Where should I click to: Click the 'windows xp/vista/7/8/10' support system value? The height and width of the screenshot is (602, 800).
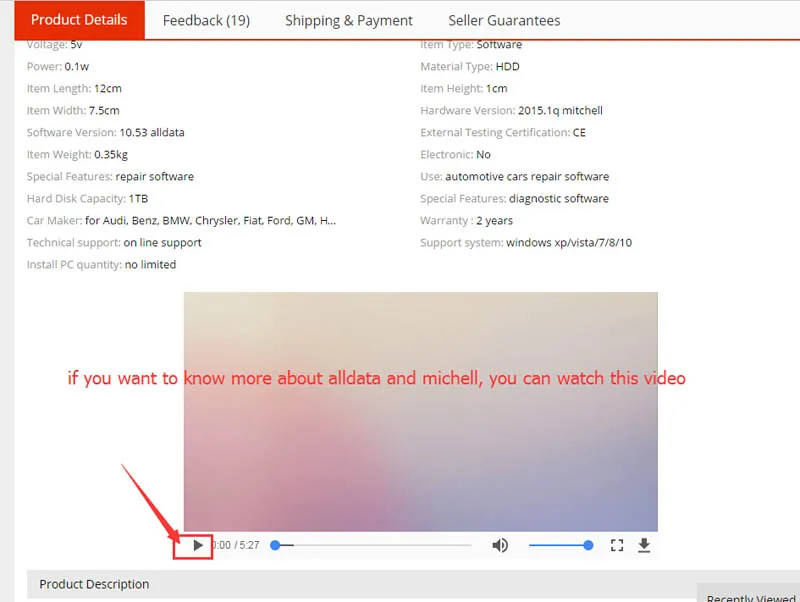[569, 243]
